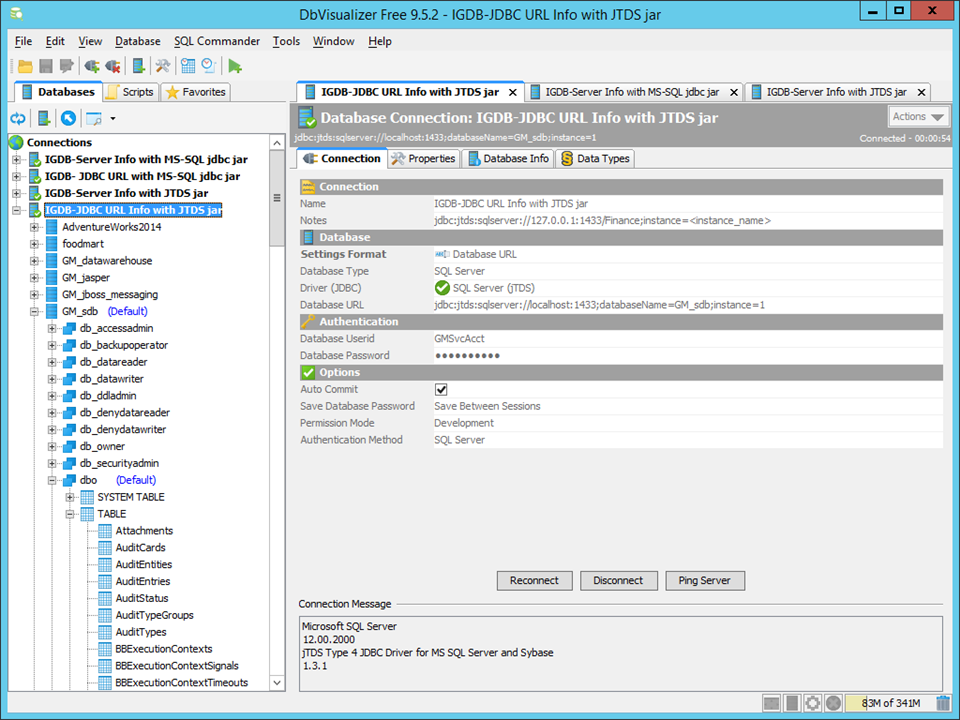
Task: Collapse the dbo schema node
Action: [52, 481]
